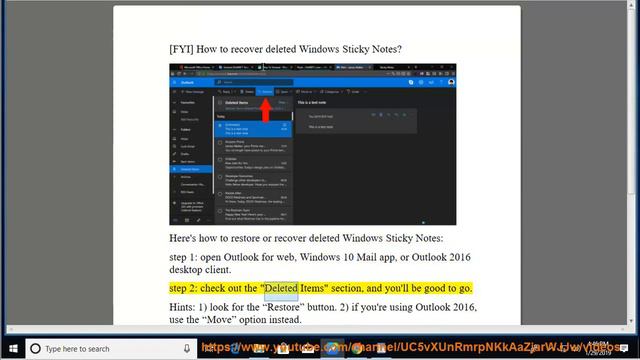
Task: Click the selected word 'Deleted' in step 2
Action: [281, 288]
